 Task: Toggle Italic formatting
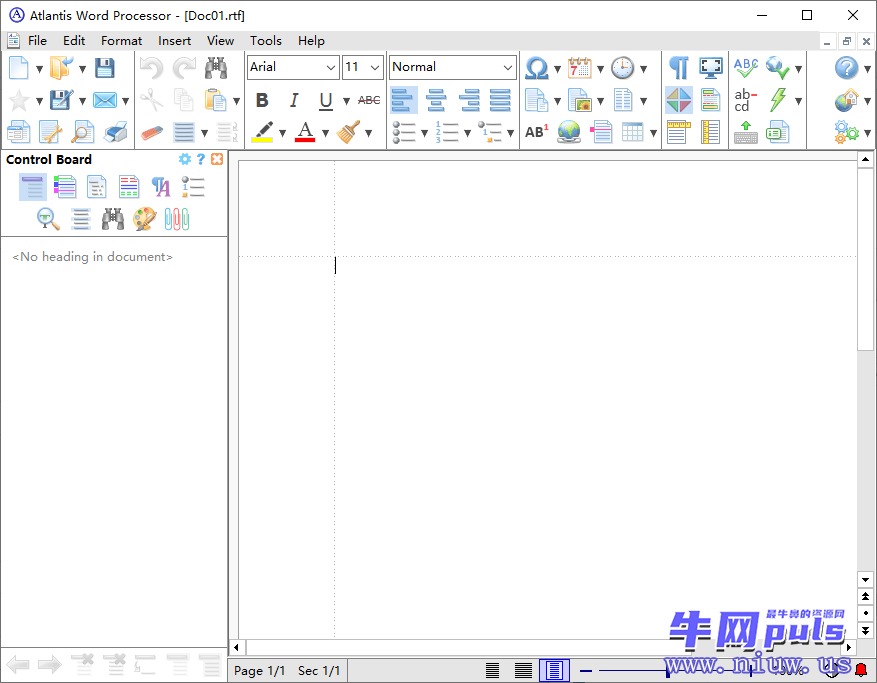294,100
